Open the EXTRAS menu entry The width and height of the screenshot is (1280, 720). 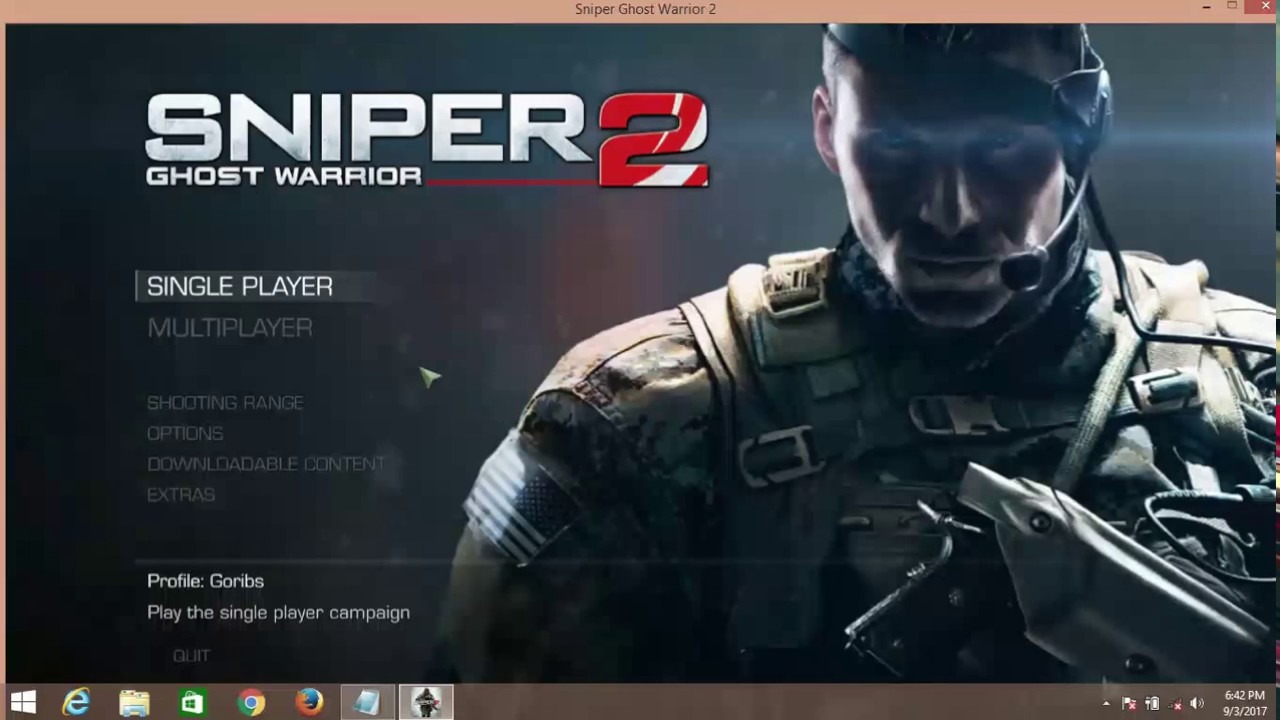coord(181,495)
